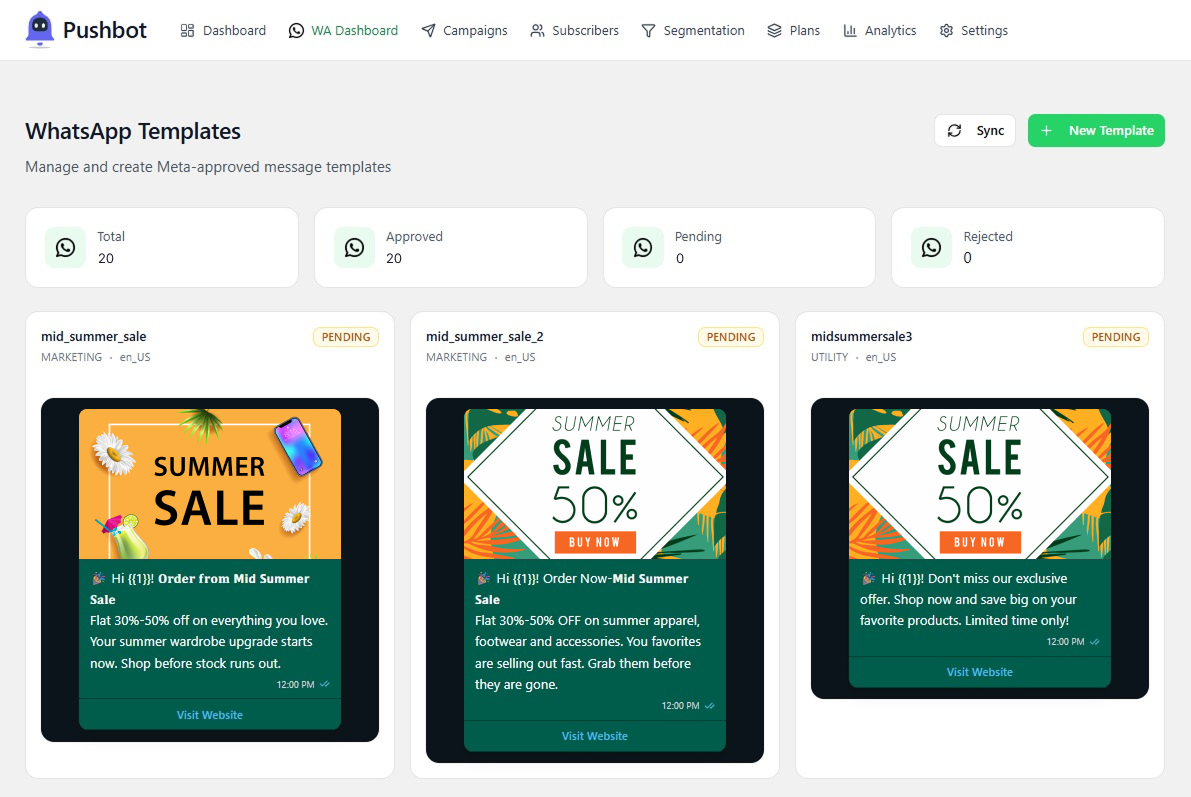Select the mid_summer_sale_2 template title
The width and height of the screenshot is (1191, 797).
[x=485, y=337]
